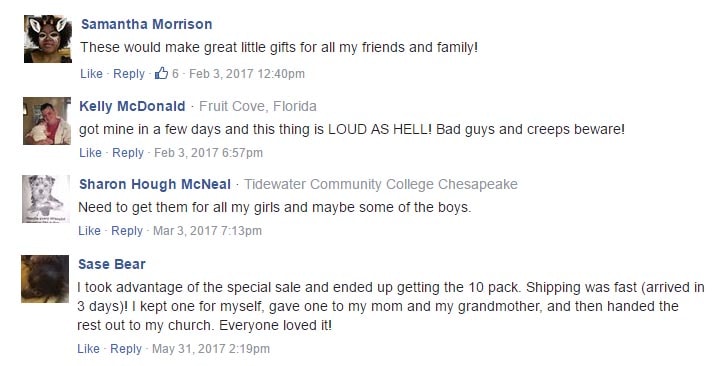Reply to Sharon Hough McNeal's comment
Viewport: 717px width, 366px height.
pos(127,231)
